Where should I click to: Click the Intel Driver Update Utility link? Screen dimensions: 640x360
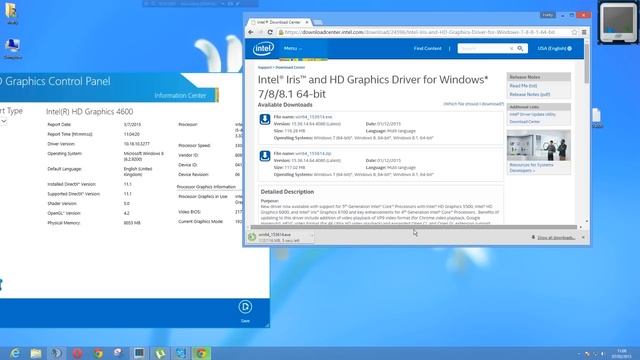pos(532,114)
